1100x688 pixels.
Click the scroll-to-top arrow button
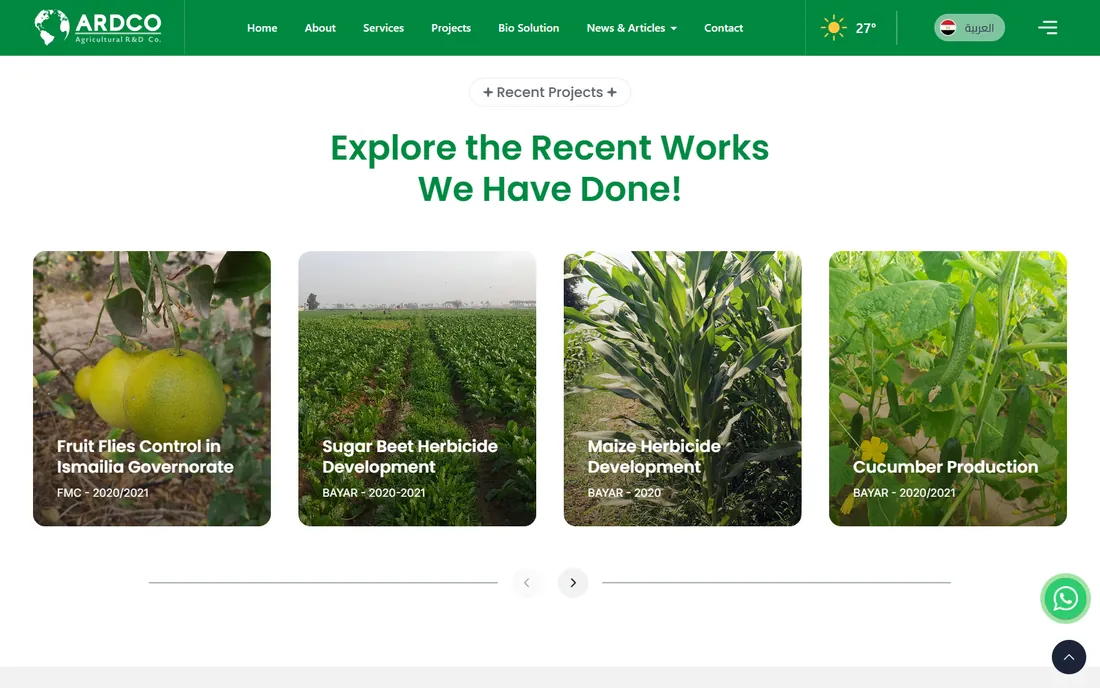tap(1068, 656)
